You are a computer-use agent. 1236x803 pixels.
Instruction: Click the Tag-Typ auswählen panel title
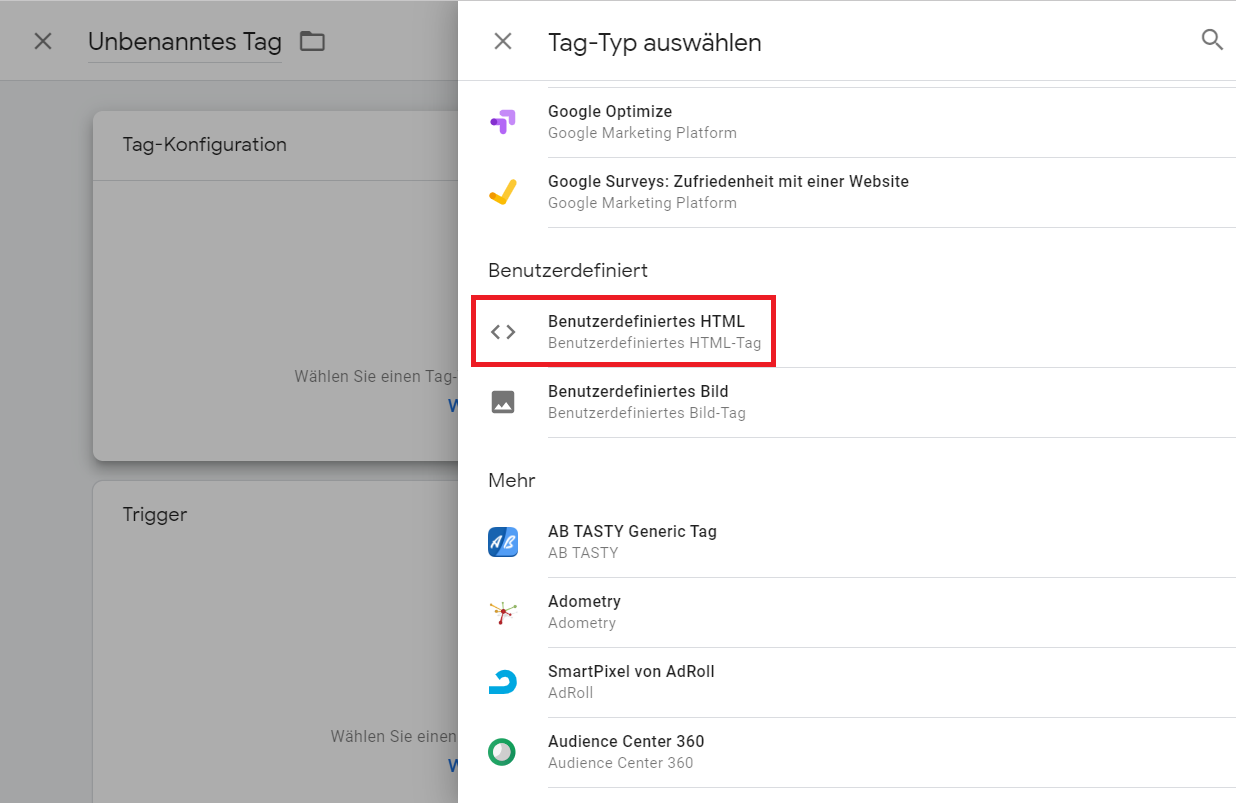coord(655,42)
